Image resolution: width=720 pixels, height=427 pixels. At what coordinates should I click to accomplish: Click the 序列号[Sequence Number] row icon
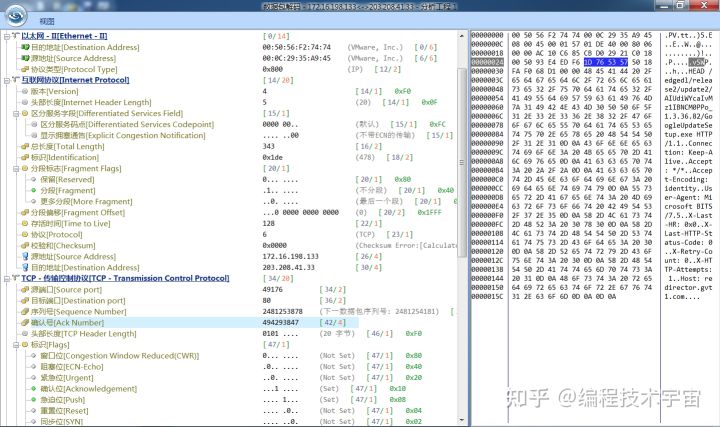tap(25, 312)
